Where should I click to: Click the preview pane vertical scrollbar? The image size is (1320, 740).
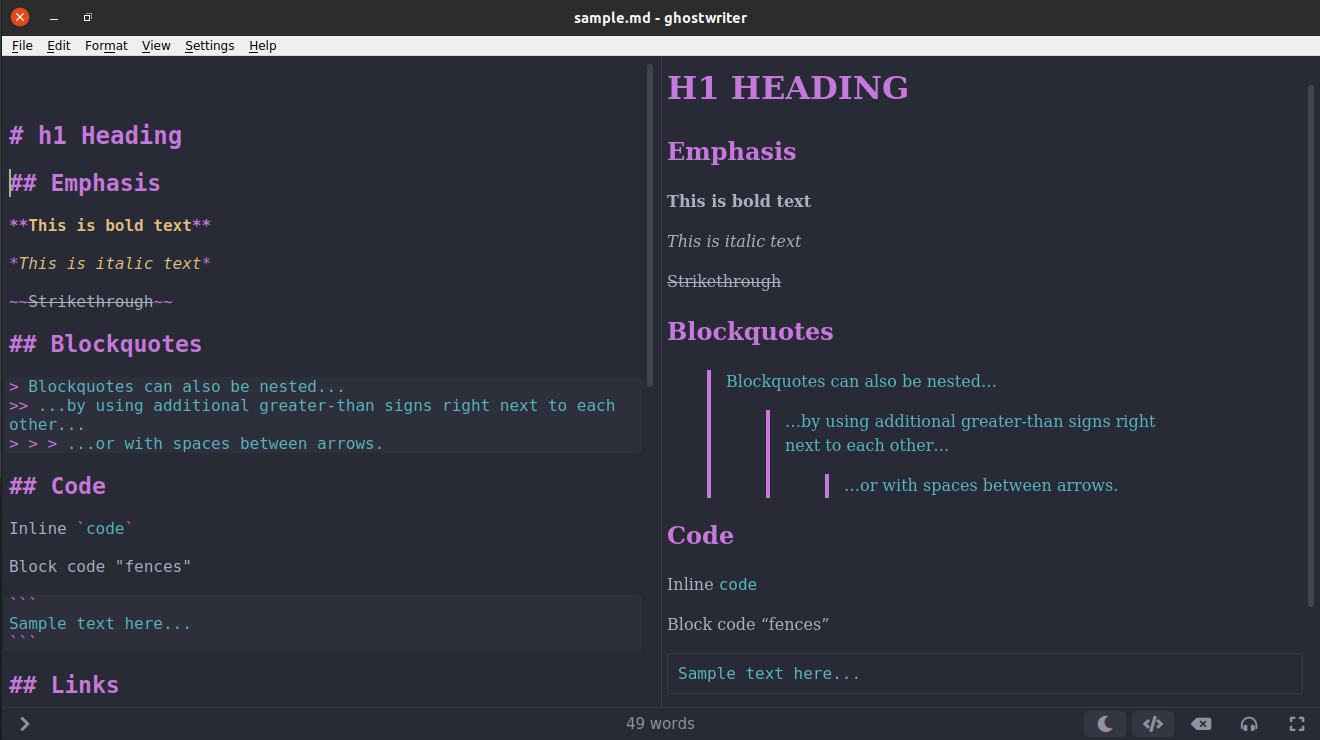coord(1311,345)
